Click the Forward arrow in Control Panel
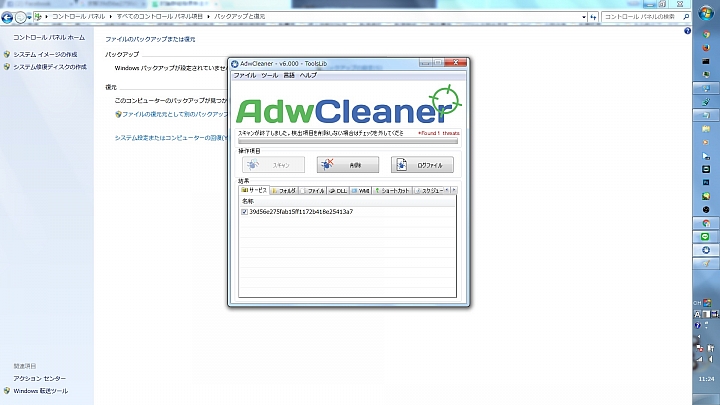Image resolution: width=720 pixels, height=405 pixels. coord(21,17)
